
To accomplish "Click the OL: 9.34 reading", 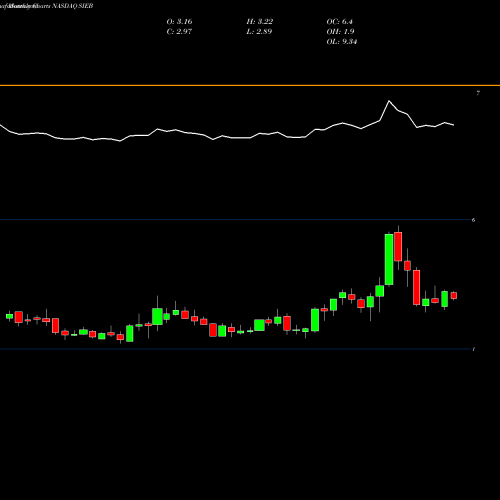I will [x=342, y=42].
